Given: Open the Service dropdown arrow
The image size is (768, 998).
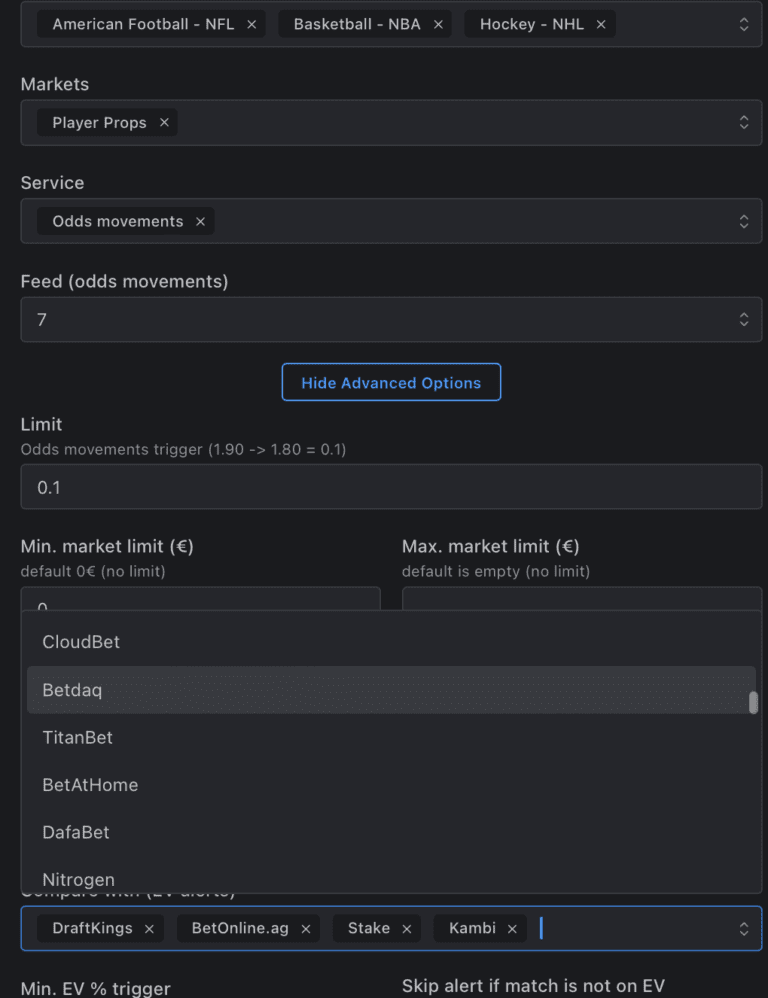Looking at the screenshot, I should pyautogui.click(x=743, y=222).
